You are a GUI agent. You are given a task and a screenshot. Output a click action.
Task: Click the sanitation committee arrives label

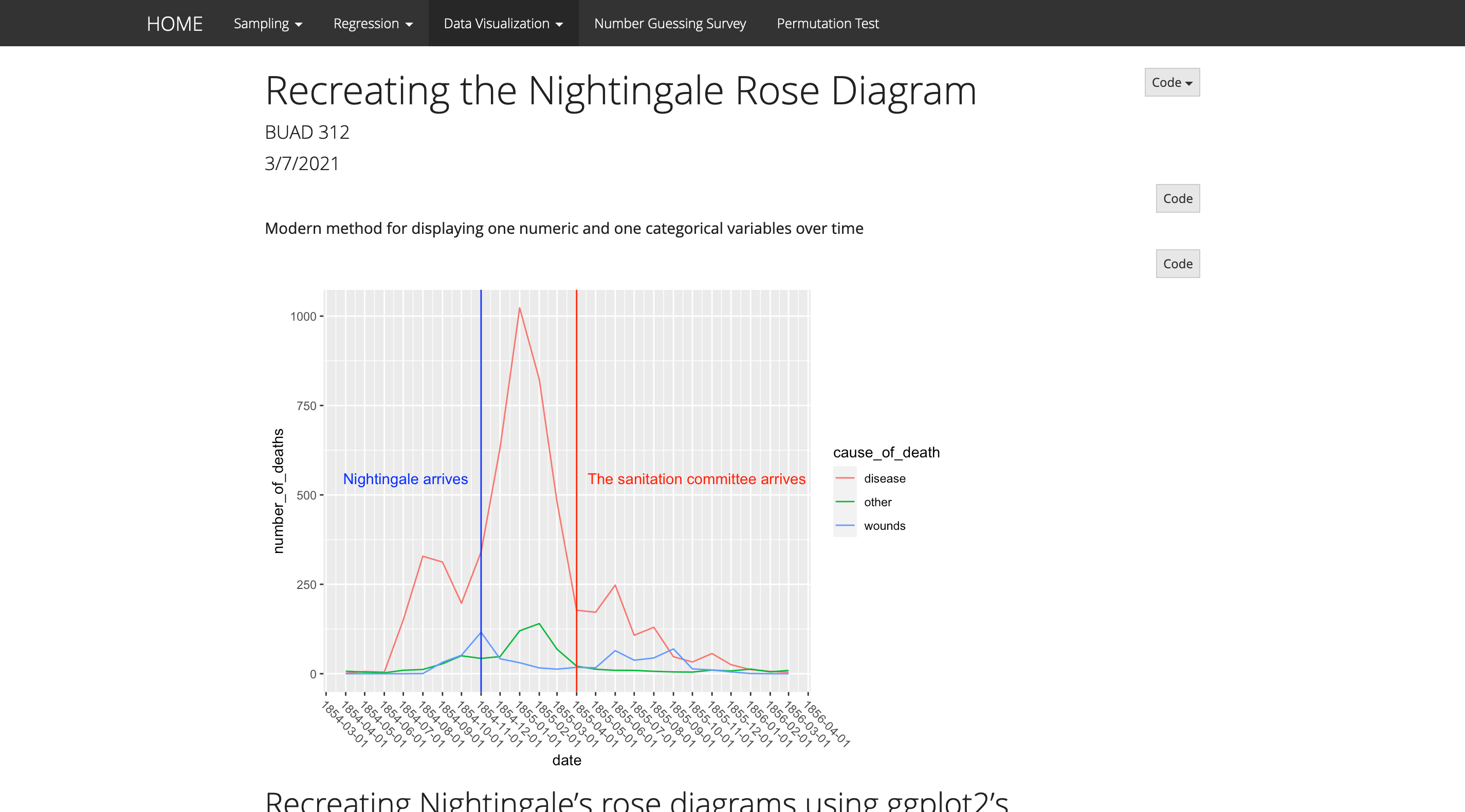(696, 479)
